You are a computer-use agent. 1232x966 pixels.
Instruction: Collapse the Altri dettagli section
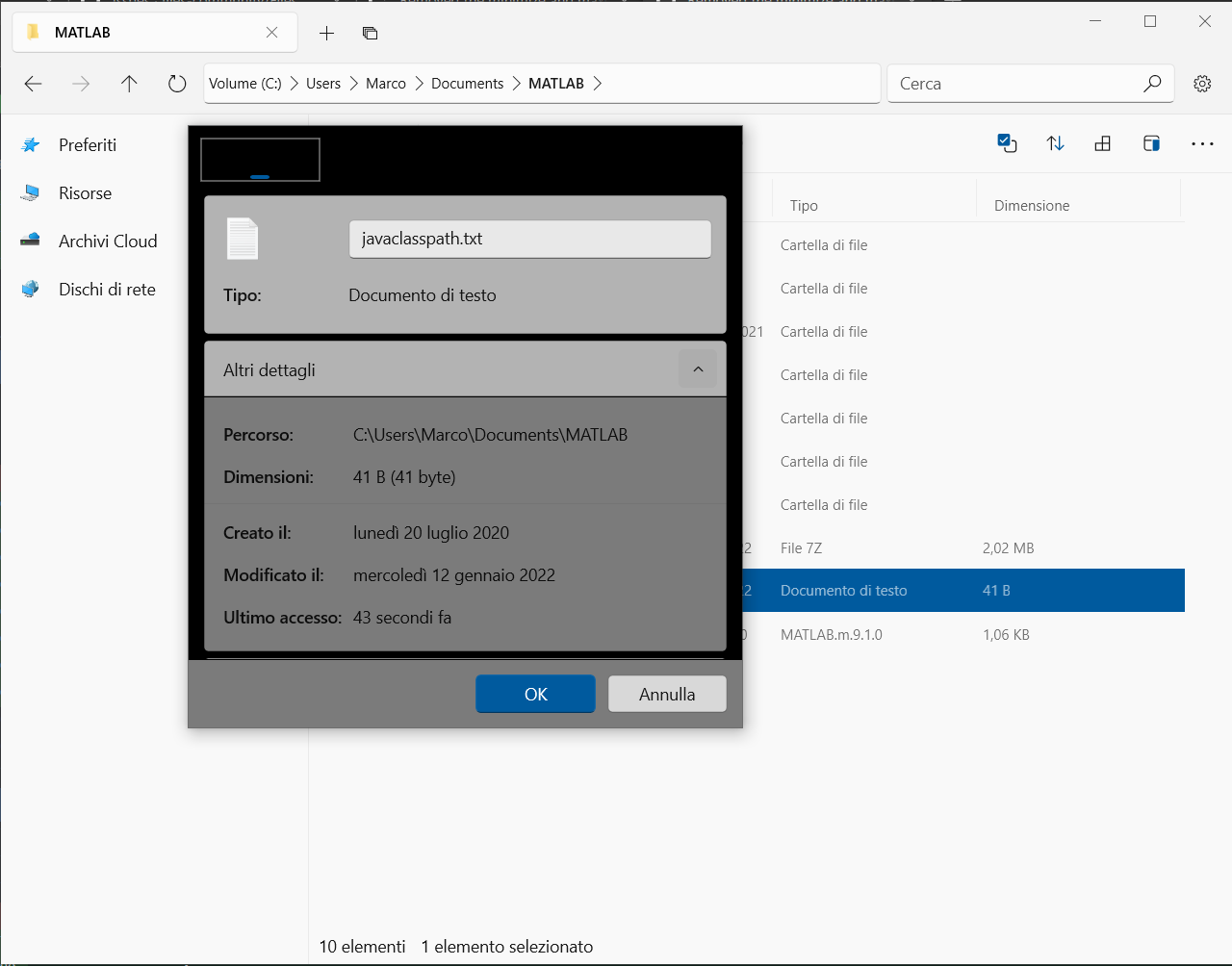pyautogui.click(x=698, y=368)
